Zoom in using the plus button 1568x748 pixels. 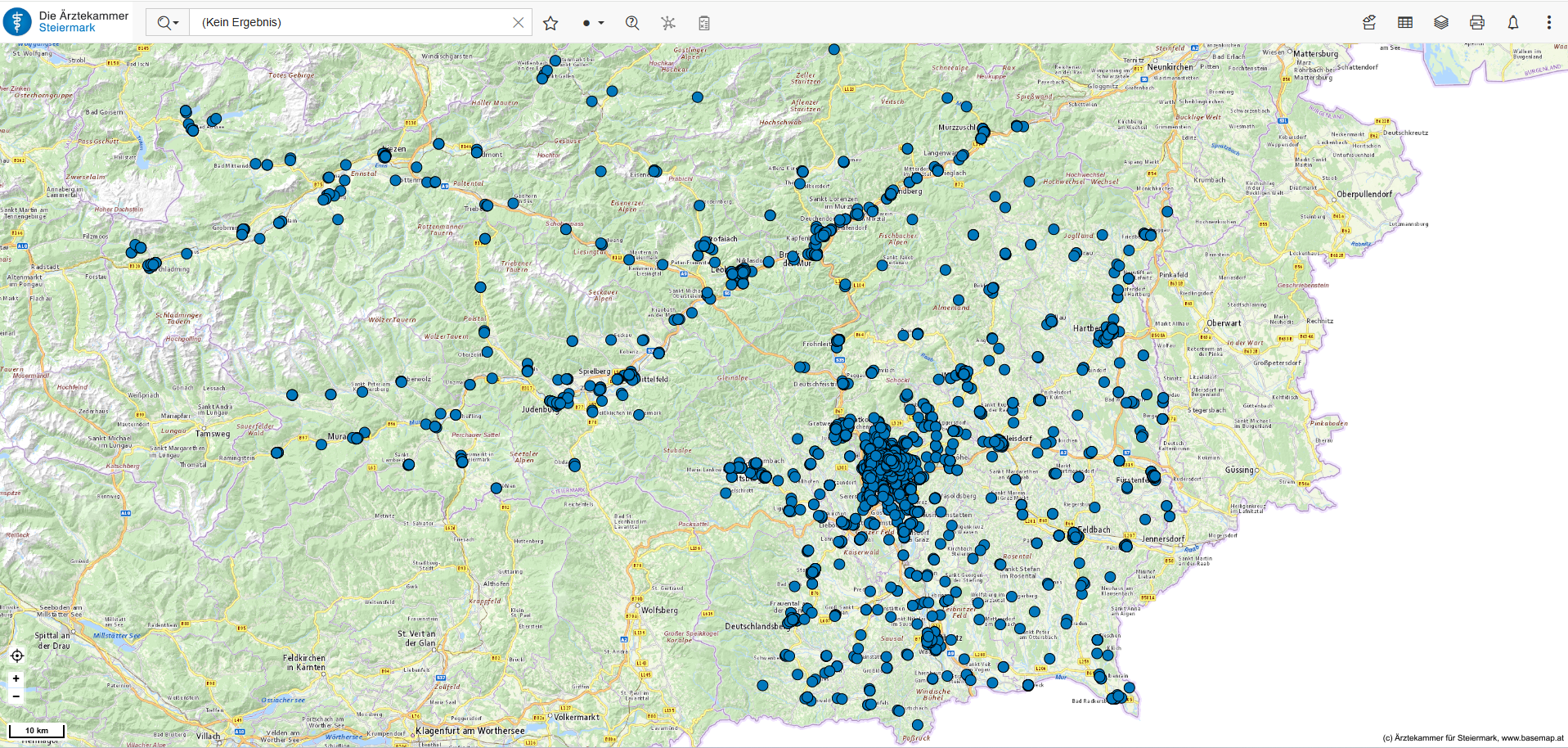tap(16, 678)
